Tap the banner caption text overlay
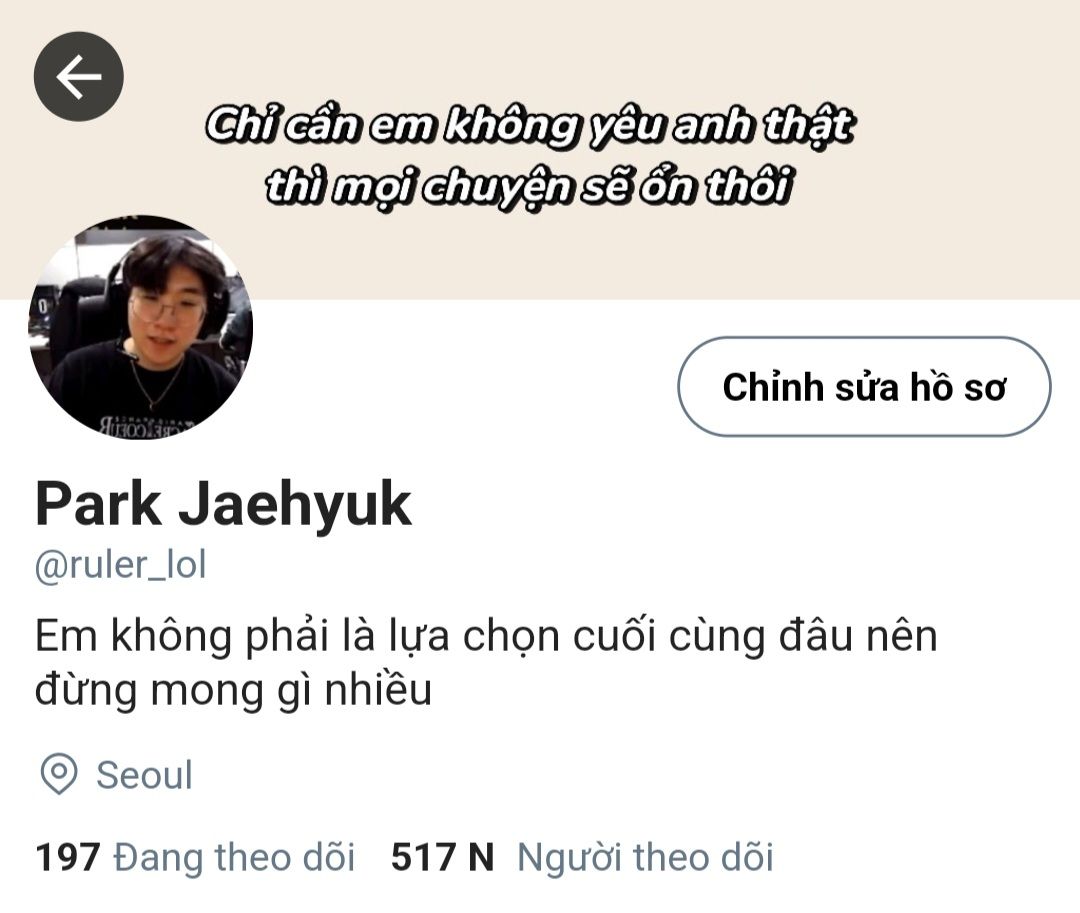 529,156
